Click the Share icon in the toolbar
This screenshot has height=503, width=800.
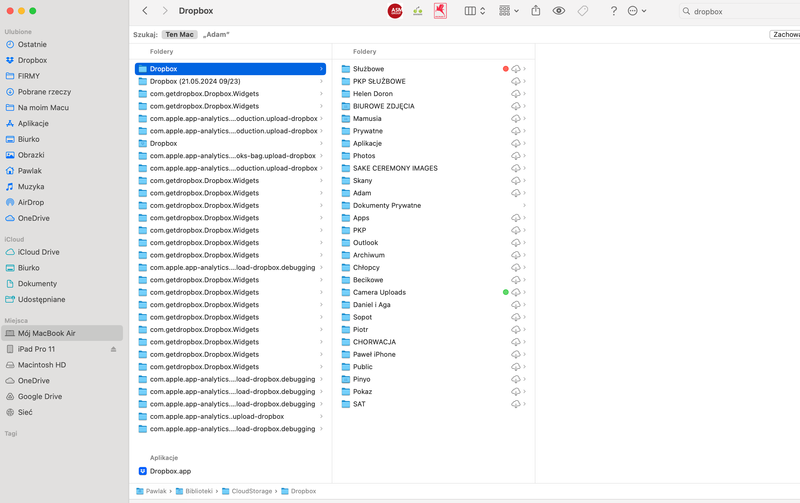coord(536,11)
